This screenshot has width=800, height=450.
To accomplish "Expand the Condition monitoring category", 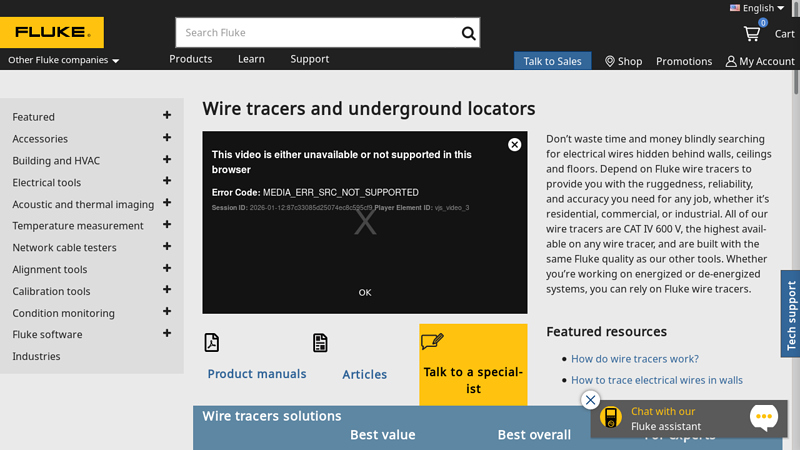I will point(167,311).
